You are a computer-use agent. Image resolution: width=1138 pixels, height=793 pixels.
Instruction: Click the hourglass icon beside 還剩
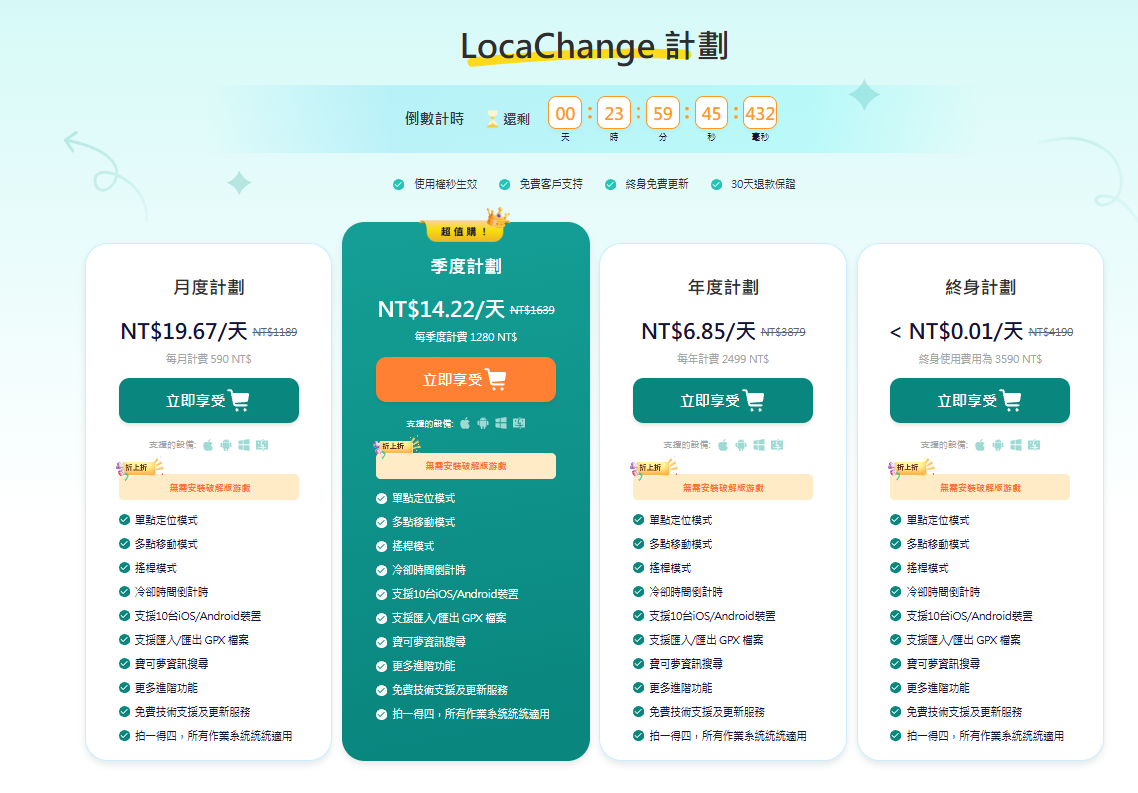pos(492,119)
